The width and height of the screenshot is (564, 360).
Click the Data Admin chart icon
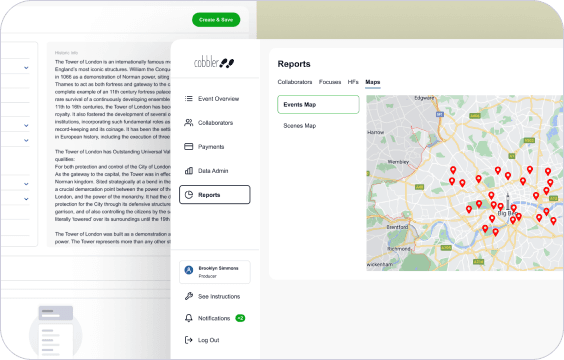pyautogui.click(x=188, y=171)
